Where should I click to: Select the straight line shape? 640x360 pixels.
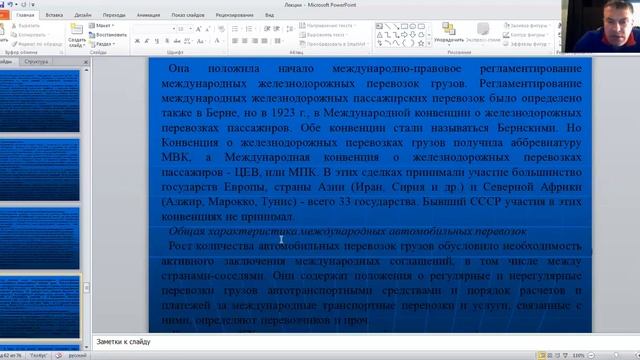pyautogui.click(x=387, y=26)
